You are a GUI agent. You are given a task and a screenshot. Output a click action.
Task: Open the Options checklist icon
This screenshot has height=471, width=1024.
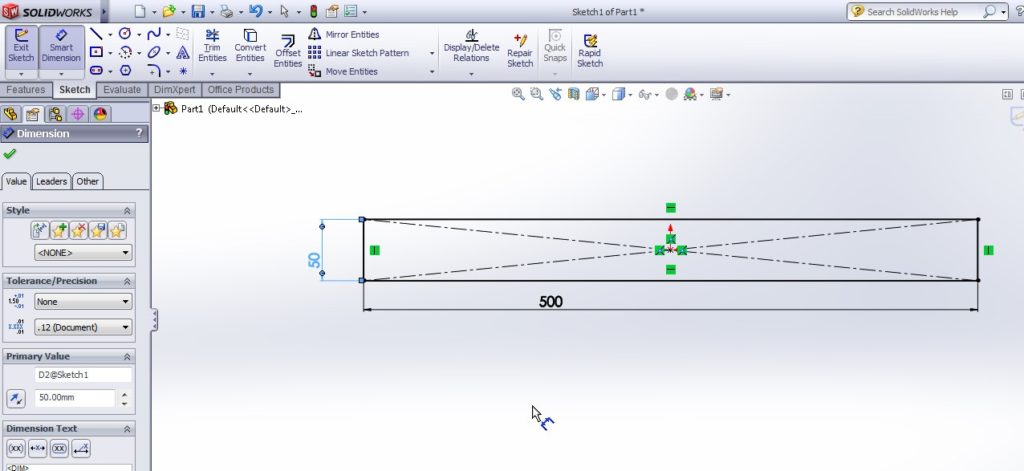point(351,11)
